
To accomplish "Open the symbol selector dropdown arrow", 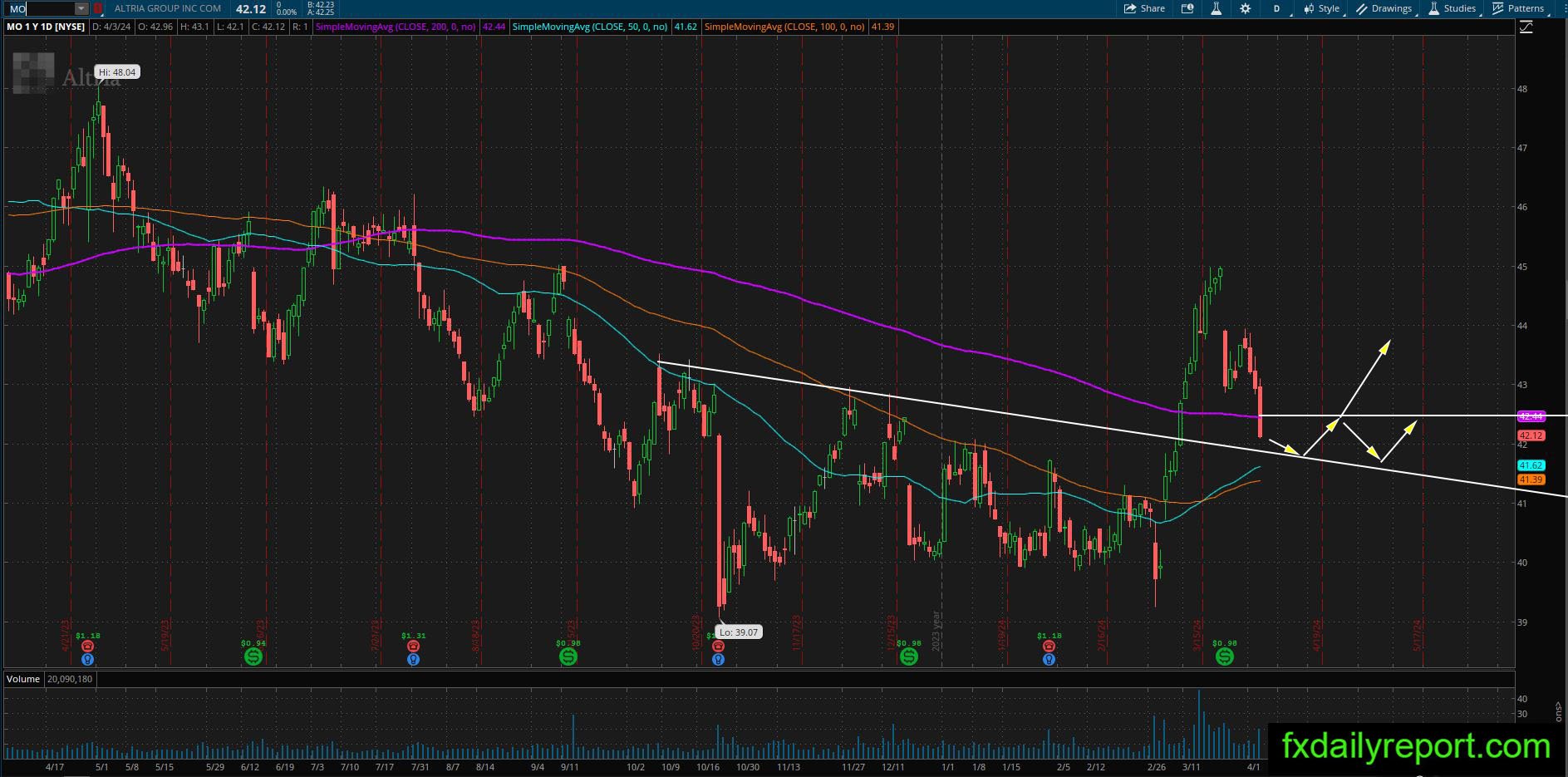I will click(81, 8).
